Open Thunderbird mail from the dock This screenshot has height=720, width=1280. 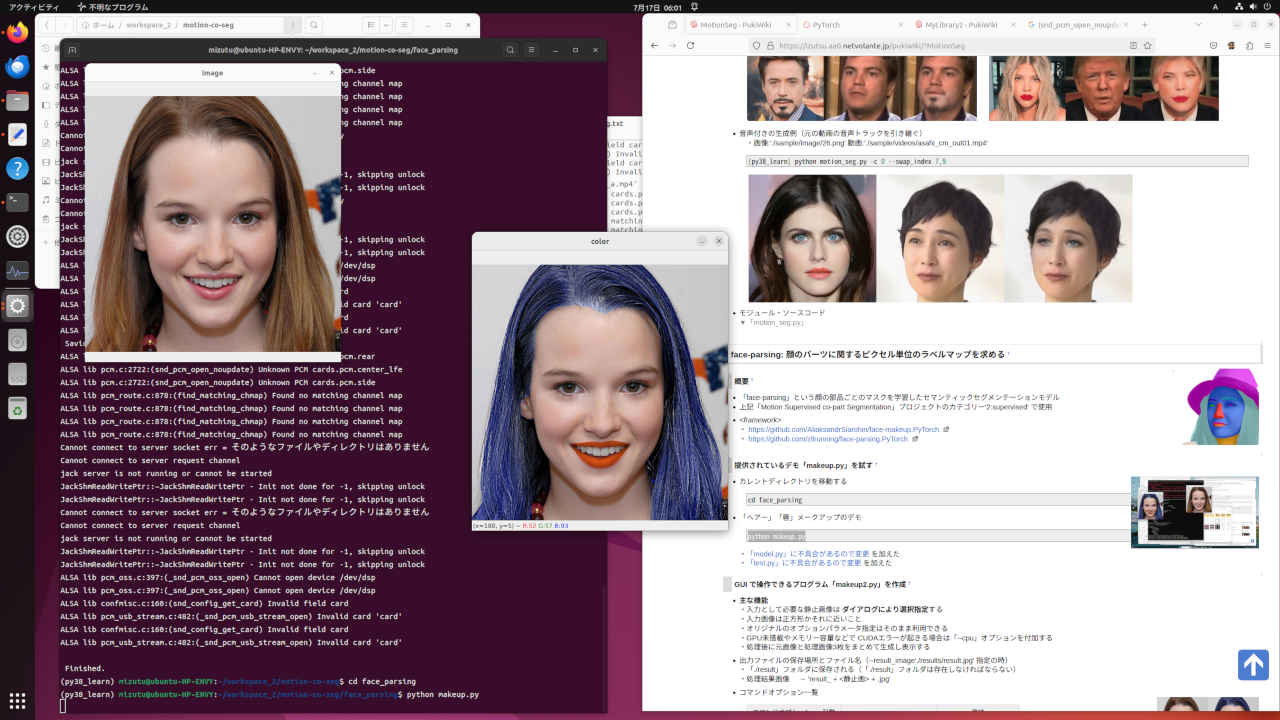click(17, 67)
